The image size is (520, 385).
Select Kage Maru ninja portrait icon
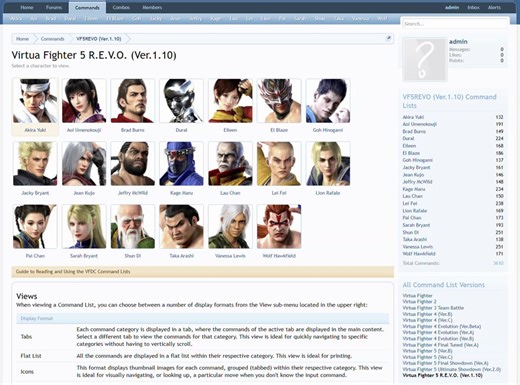click(x=181, y=164)
